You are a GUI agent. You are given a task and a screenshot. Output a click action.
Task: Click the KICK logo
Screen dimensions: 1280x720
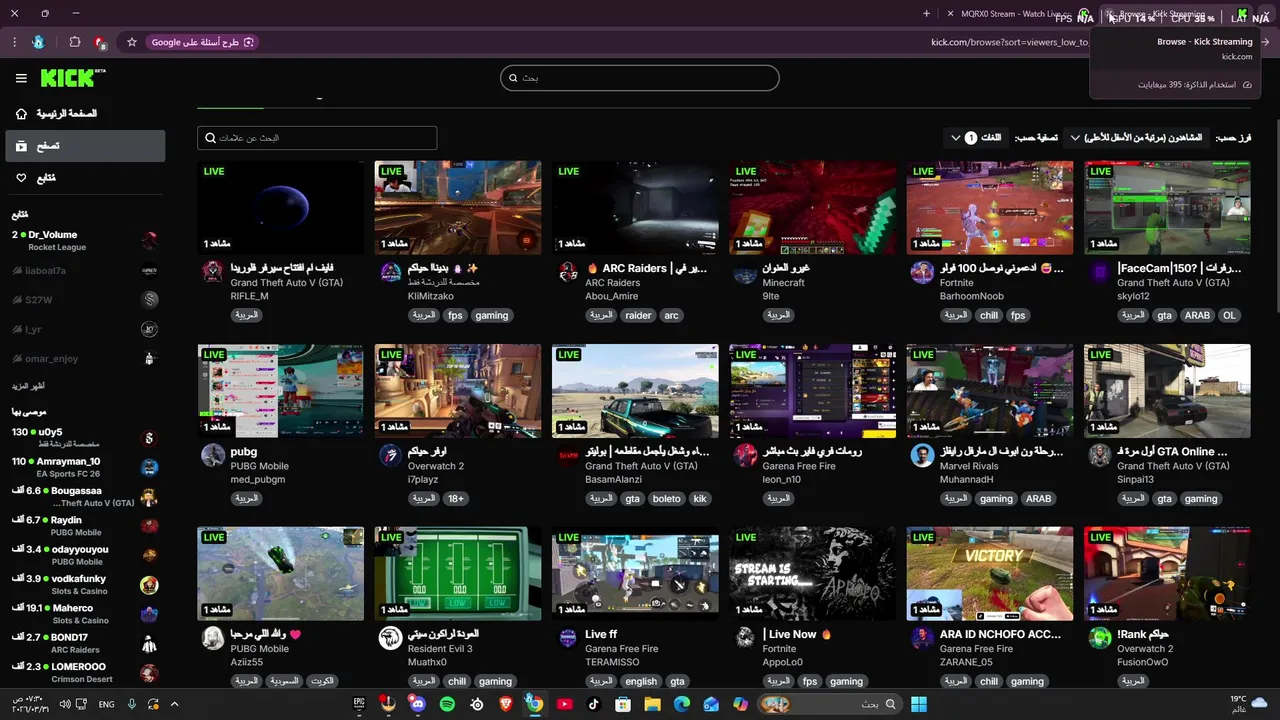tap(73, 78)
